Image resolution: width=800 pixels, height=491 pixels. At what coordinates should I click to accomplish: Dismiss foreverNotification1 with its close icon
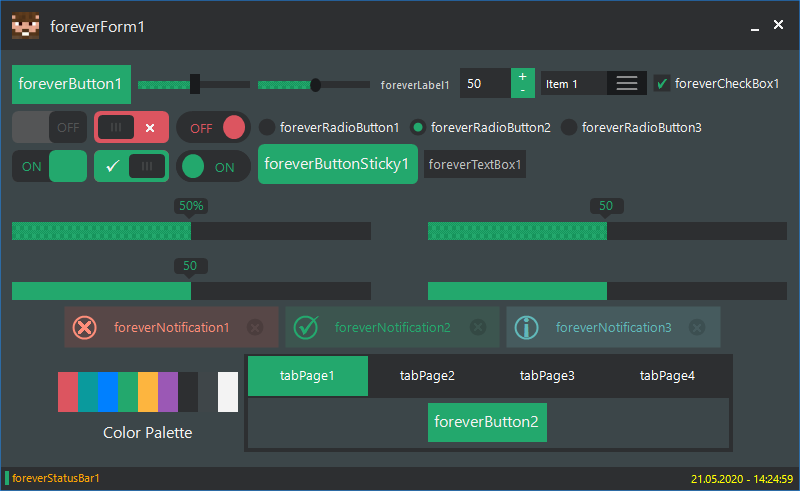tap(255, 327)
